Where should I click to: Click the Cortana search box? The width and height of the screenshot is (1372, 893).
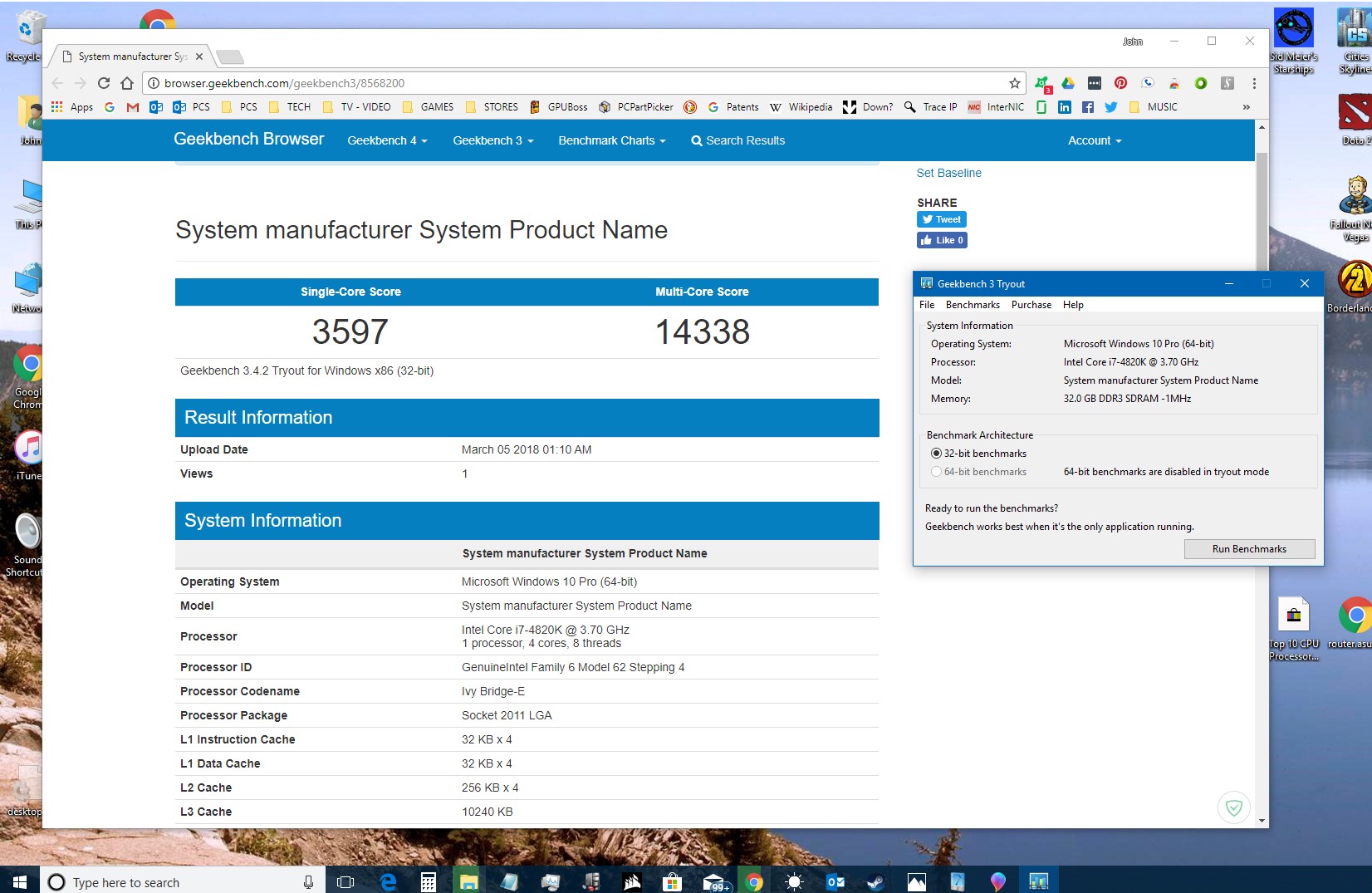coord(183,881)
